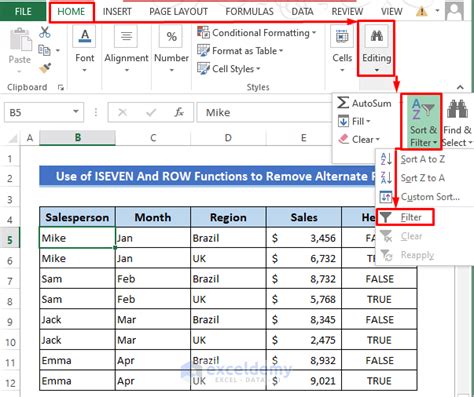Open Cell Styles dropdown
Image resolution: width=474 pixels, height=397 pixels.
click(x=229, y=69)
